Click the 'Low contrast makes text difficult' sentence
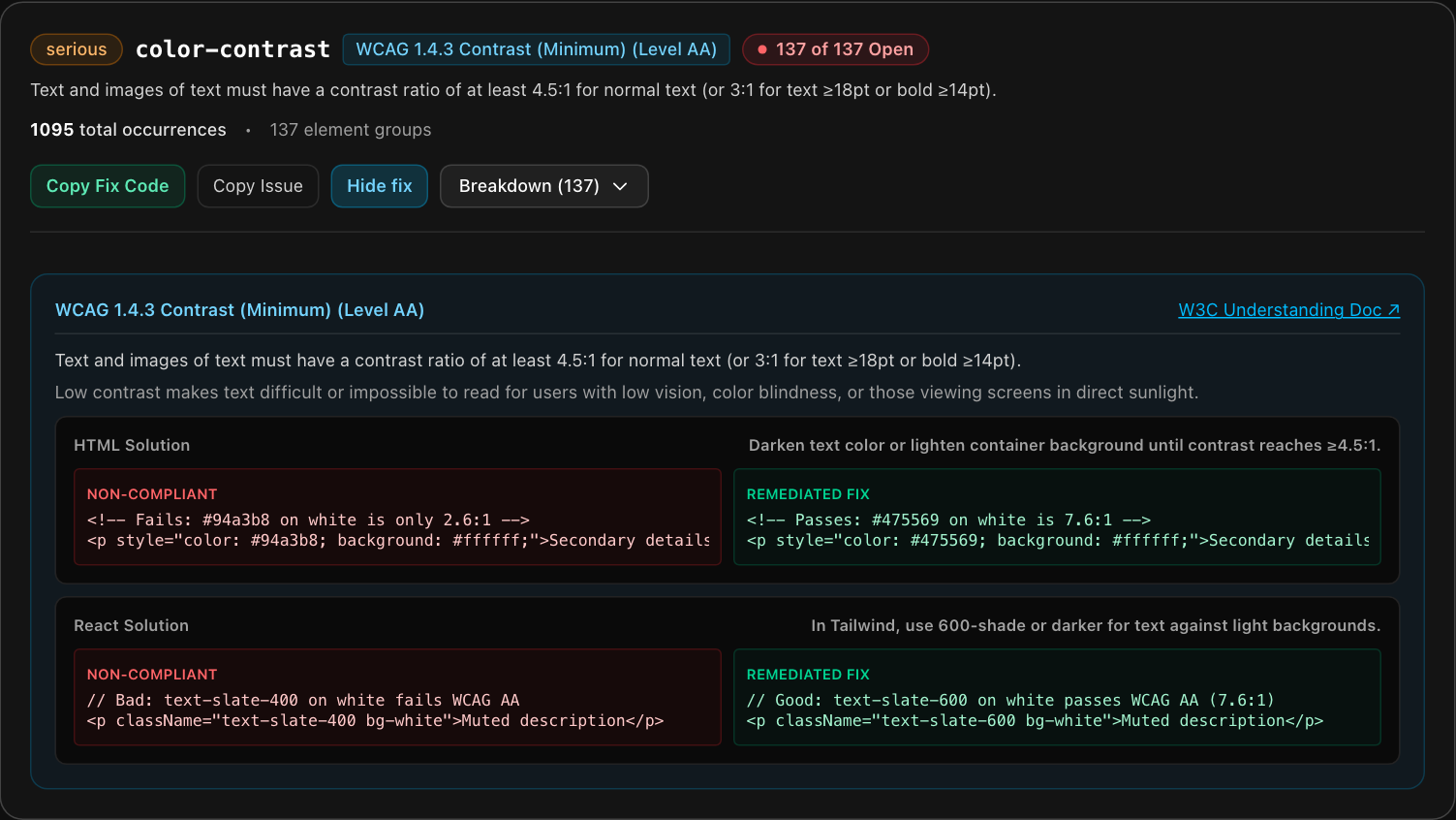The image size is (1456, 820). 627,393
